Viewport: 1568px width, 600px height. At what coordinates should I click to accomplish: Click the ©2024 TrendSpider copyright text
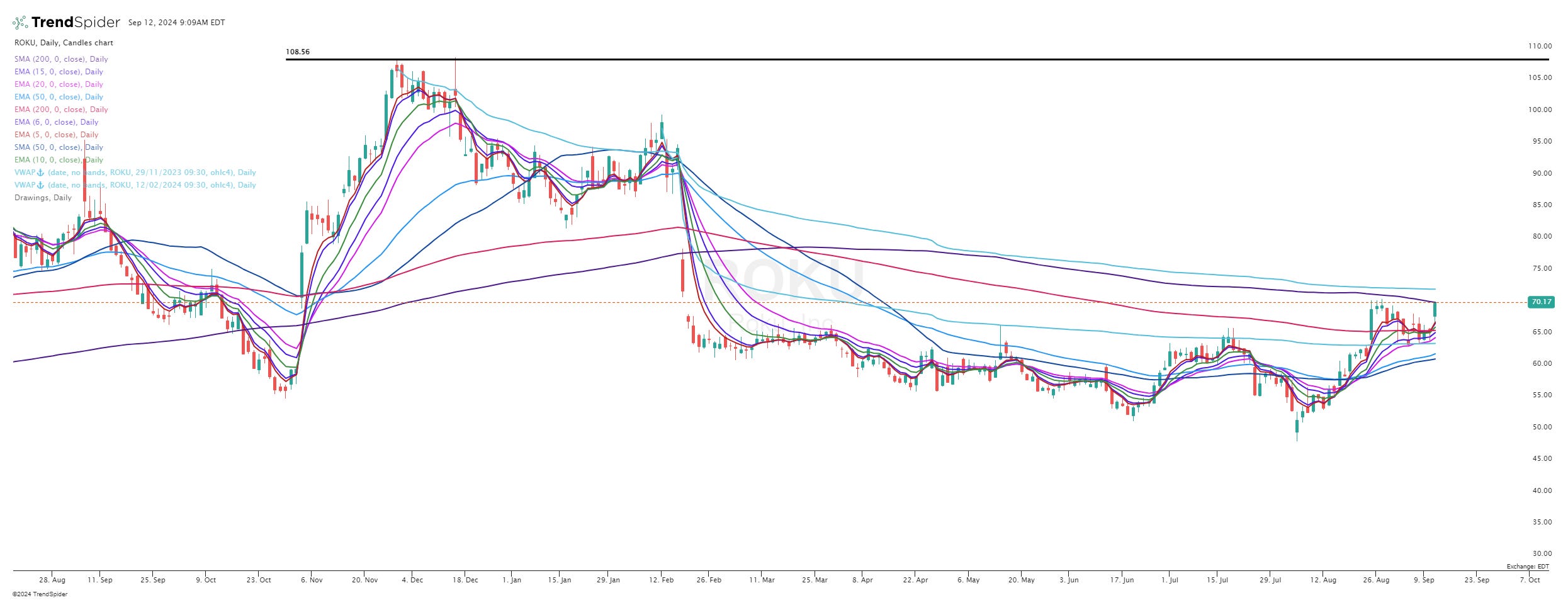pyautogui.click(x=40, y=594)
